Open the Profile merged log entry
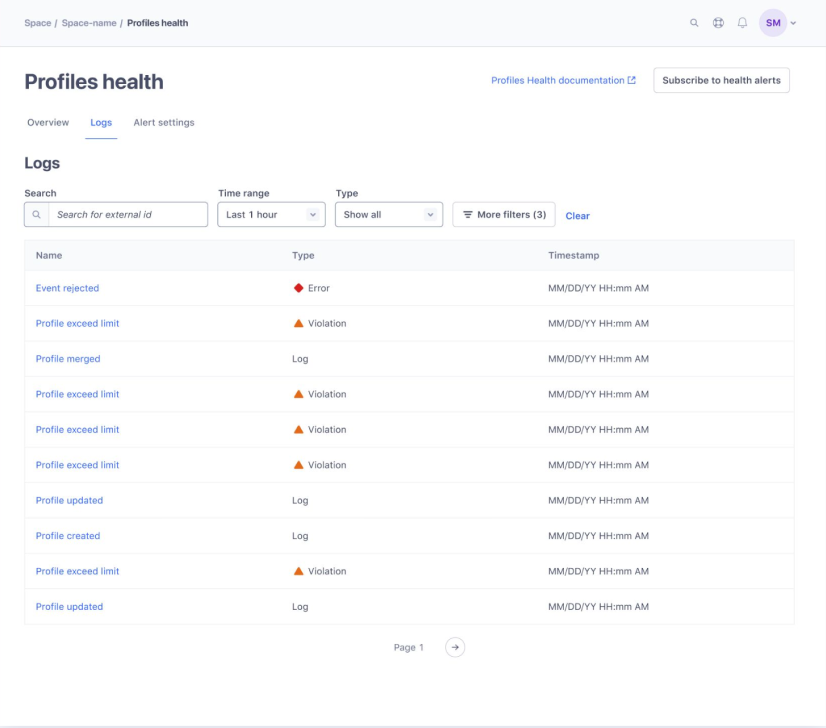Screen dimensions: 826x728 pyautogui.click(x=68, y=358)
